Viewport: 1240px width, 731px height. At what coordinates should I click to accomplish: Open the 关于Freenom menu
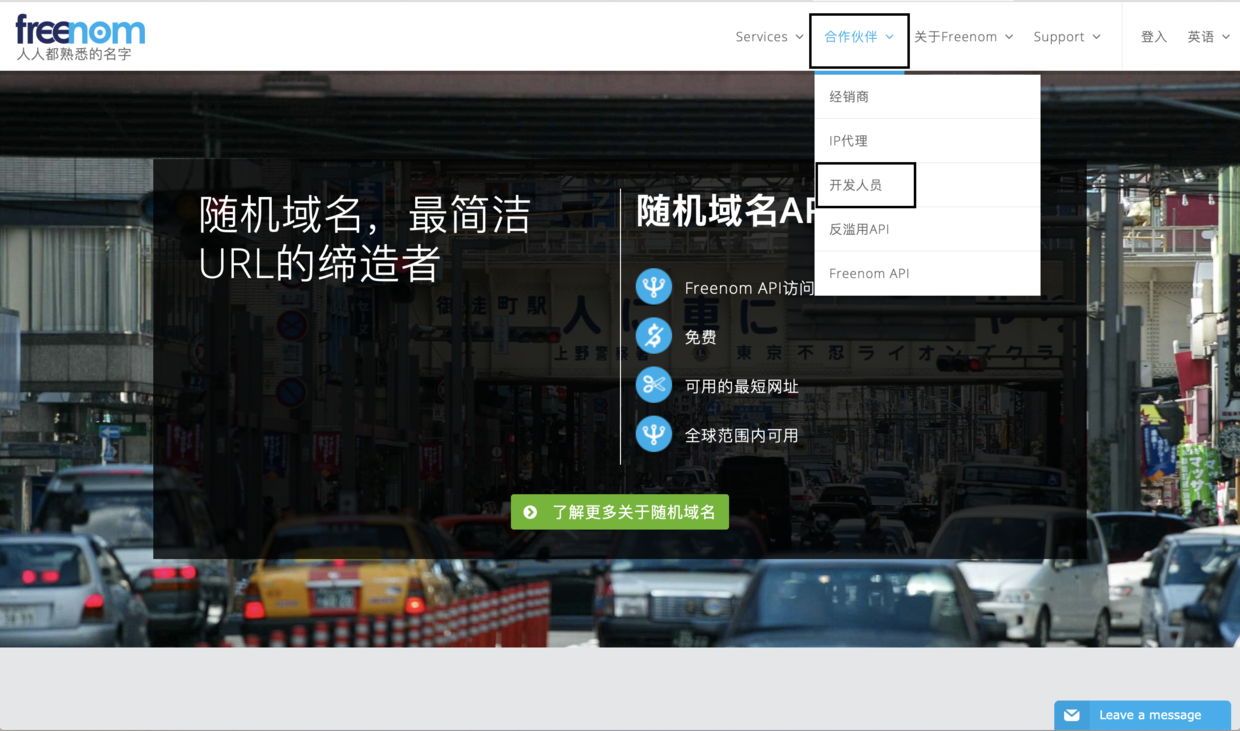(963, 37)
